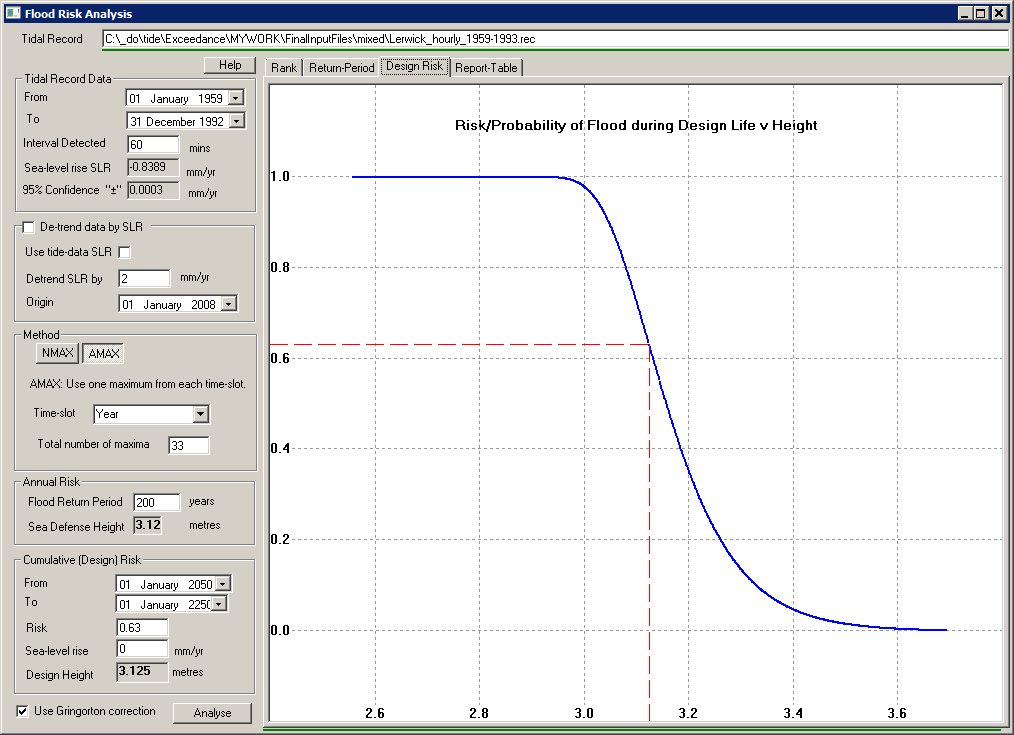Enable Use tide-data SLR checkbox
Screen dimensions: 1014x735
[124, 252]
